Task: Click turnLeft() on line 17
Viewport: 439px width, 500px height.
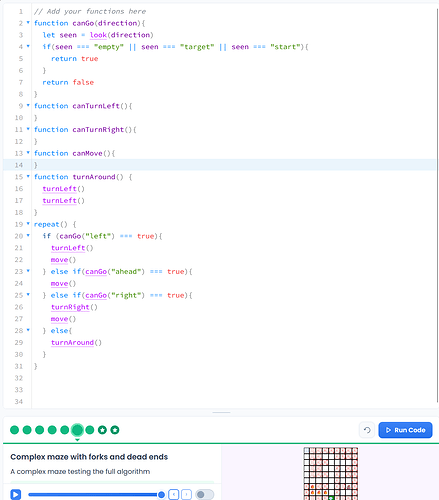Action: (x=64, y=201)
